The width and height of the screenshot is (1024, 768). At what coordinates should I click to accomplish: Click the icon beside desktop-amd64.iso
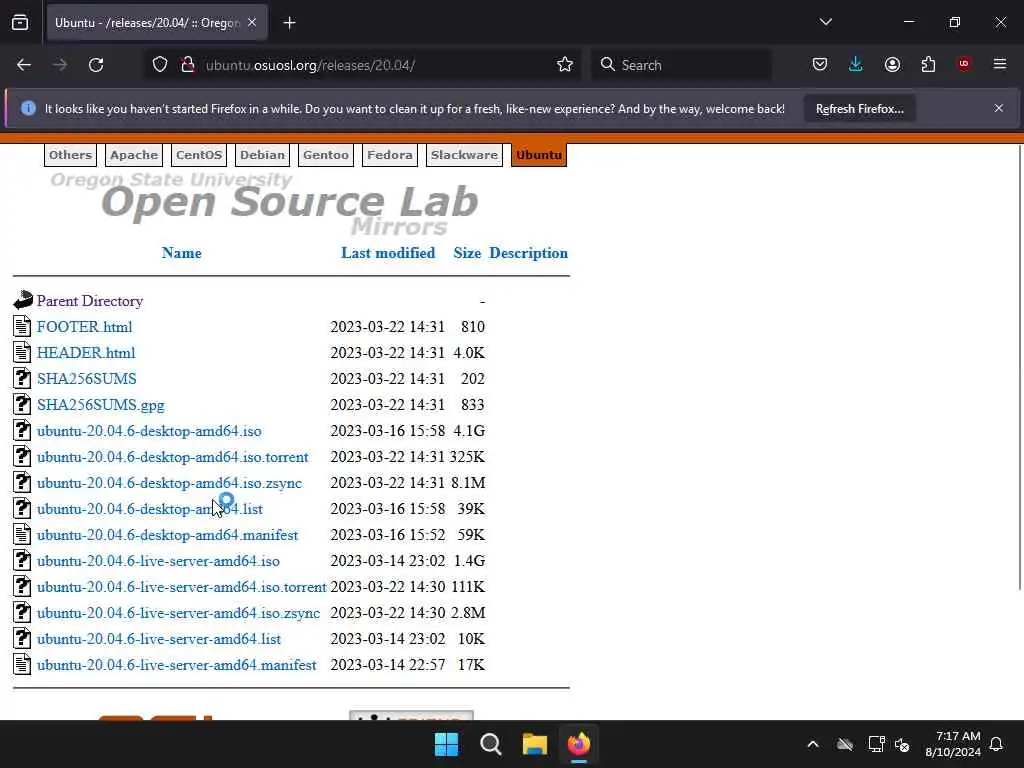22,430
